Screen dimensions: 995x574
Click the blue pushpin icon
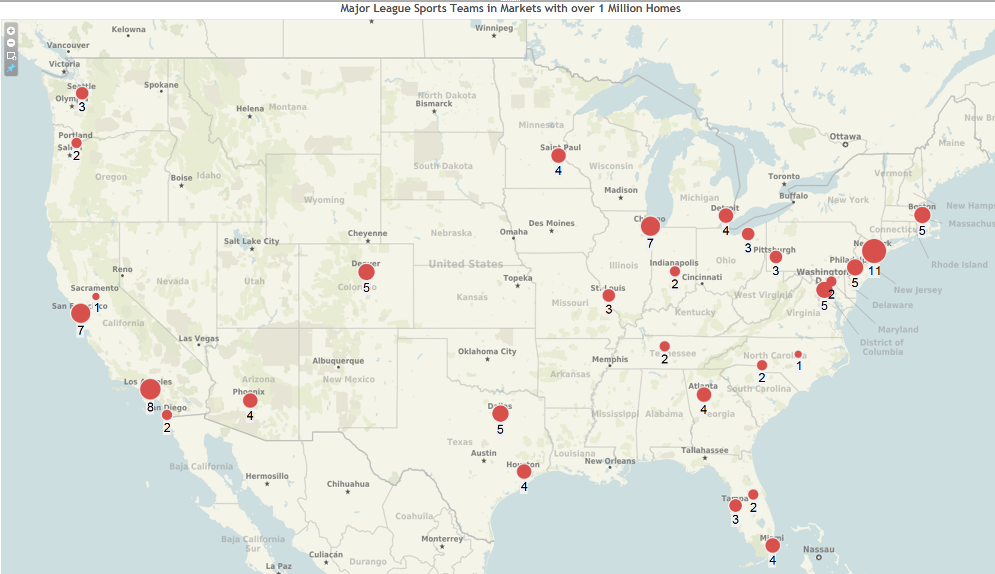click(x=11, y=69)
